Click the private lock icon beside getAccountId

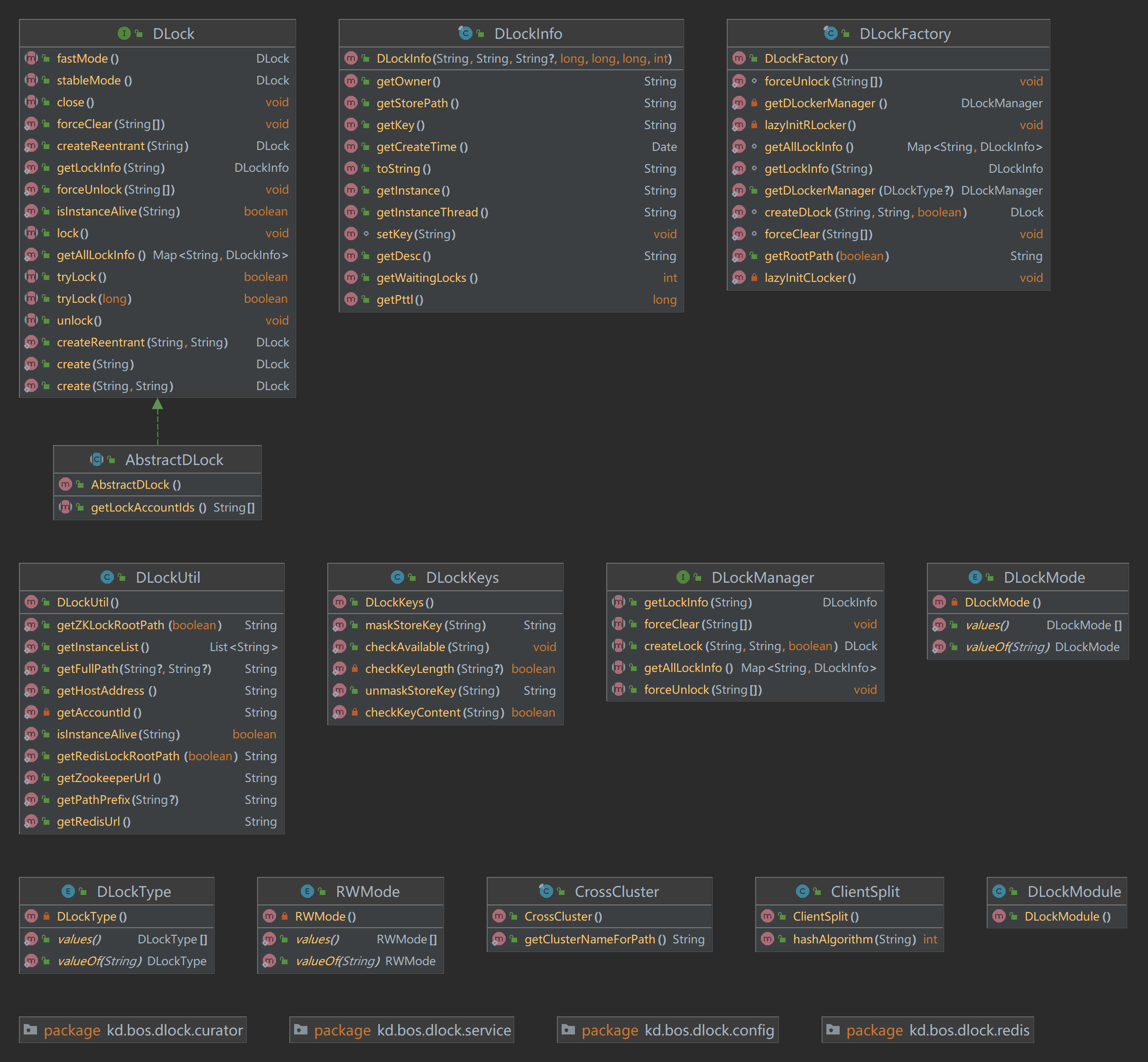tap(46, 713)
